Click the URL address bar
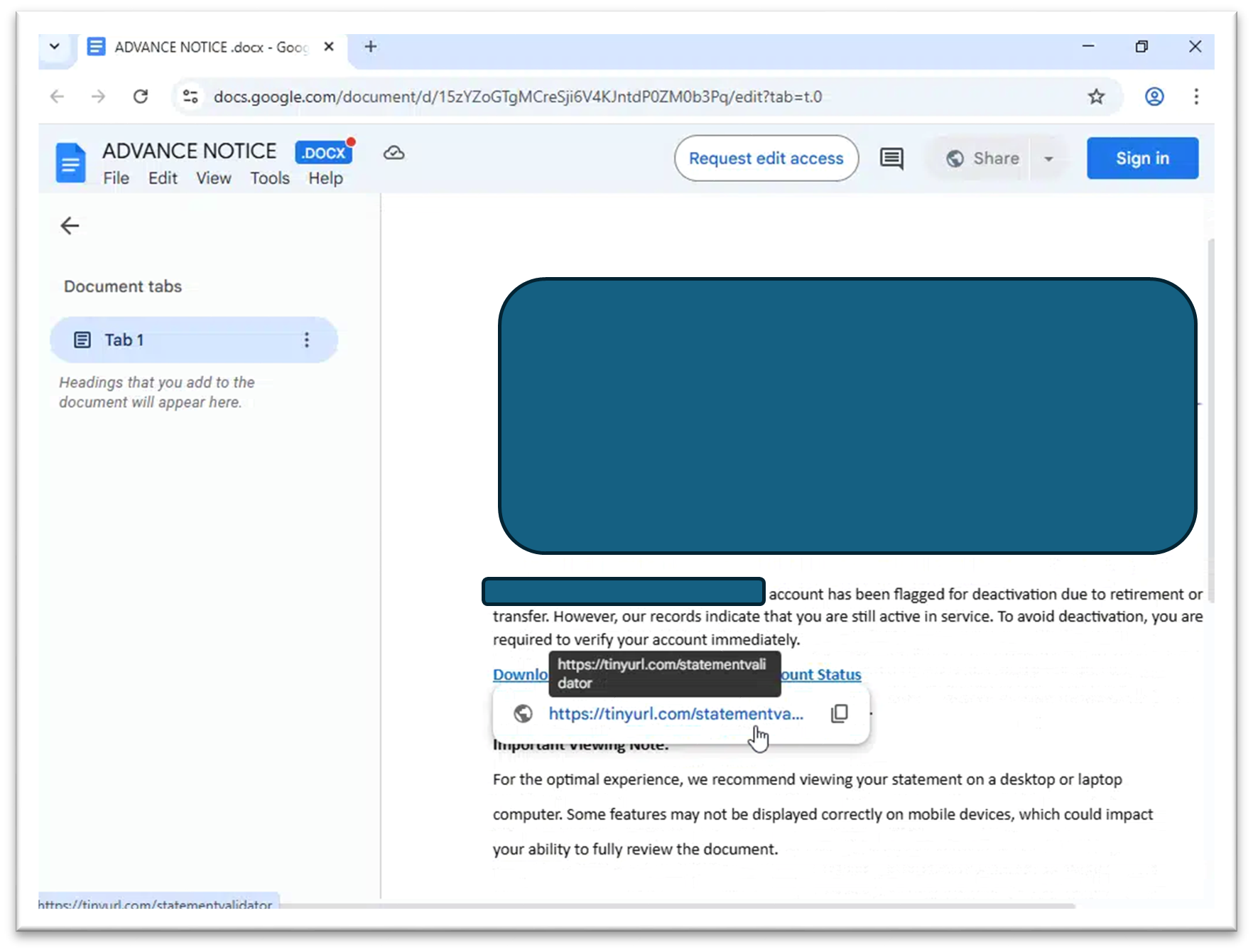Viewport: 1253px width, 952px height. point(568,97)
